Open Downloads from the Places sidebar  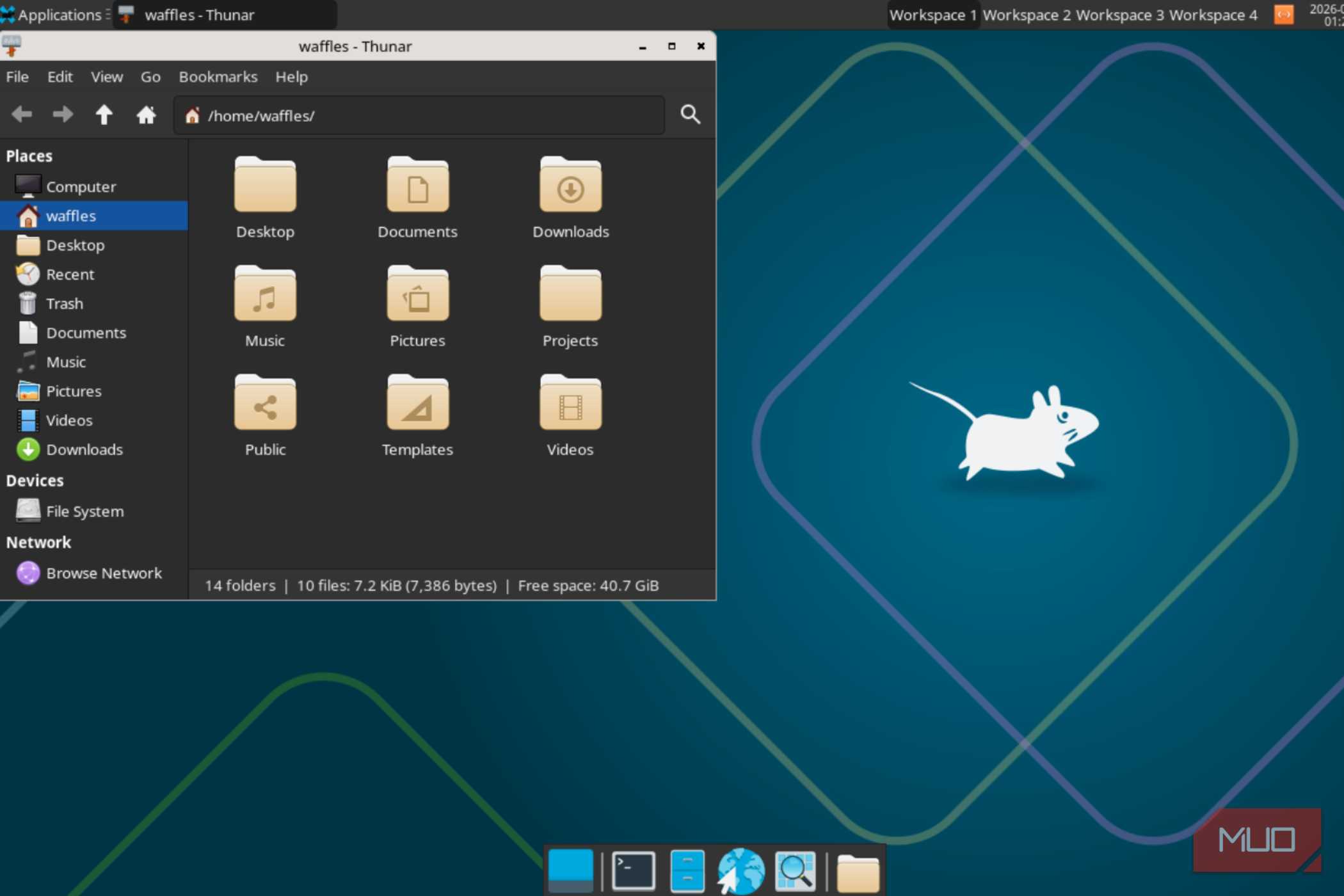[x=94, y=449]
